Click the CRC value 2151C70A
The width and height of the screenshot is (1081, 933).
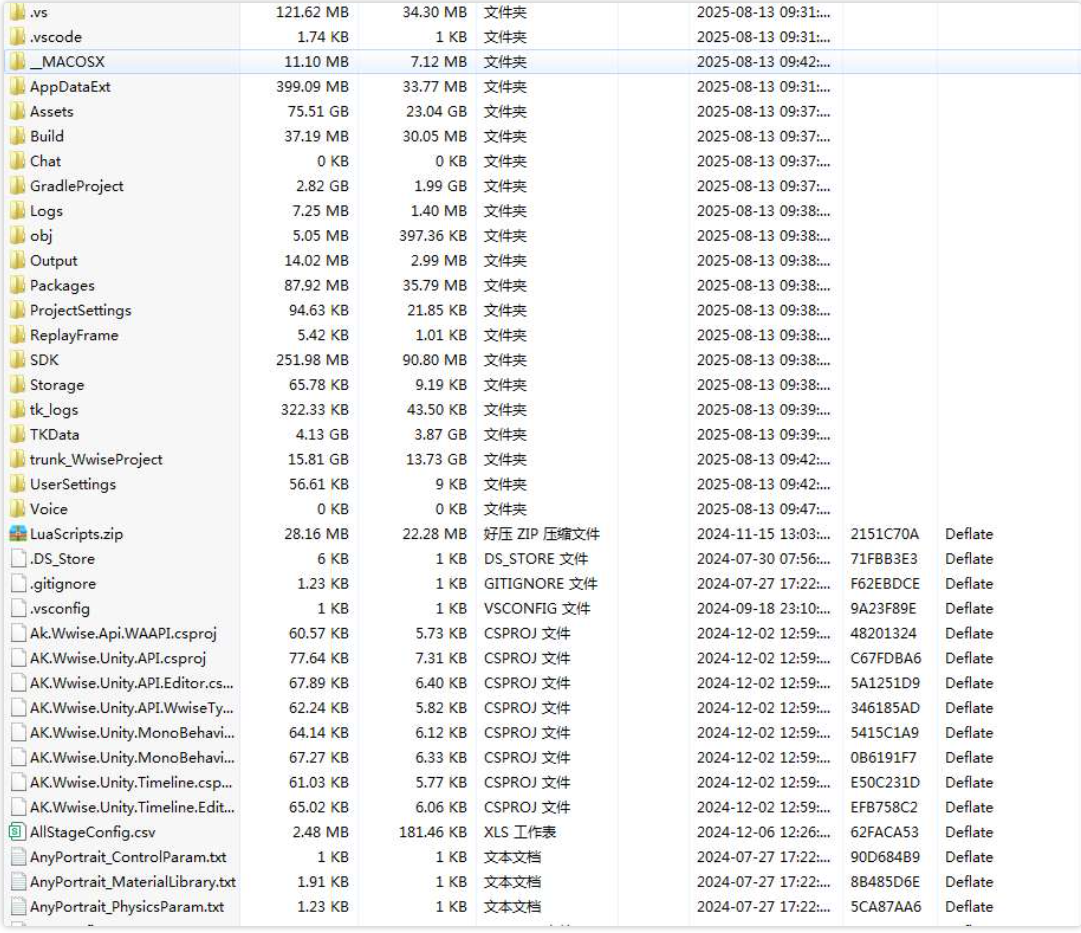point(884,534)
